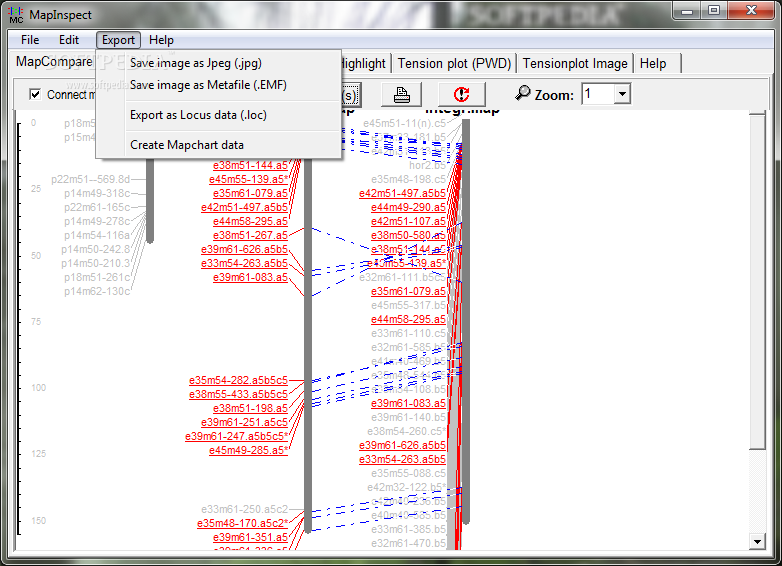Toggle the Connect markers checkbox
782x566 pixels.
pos(35,94)
